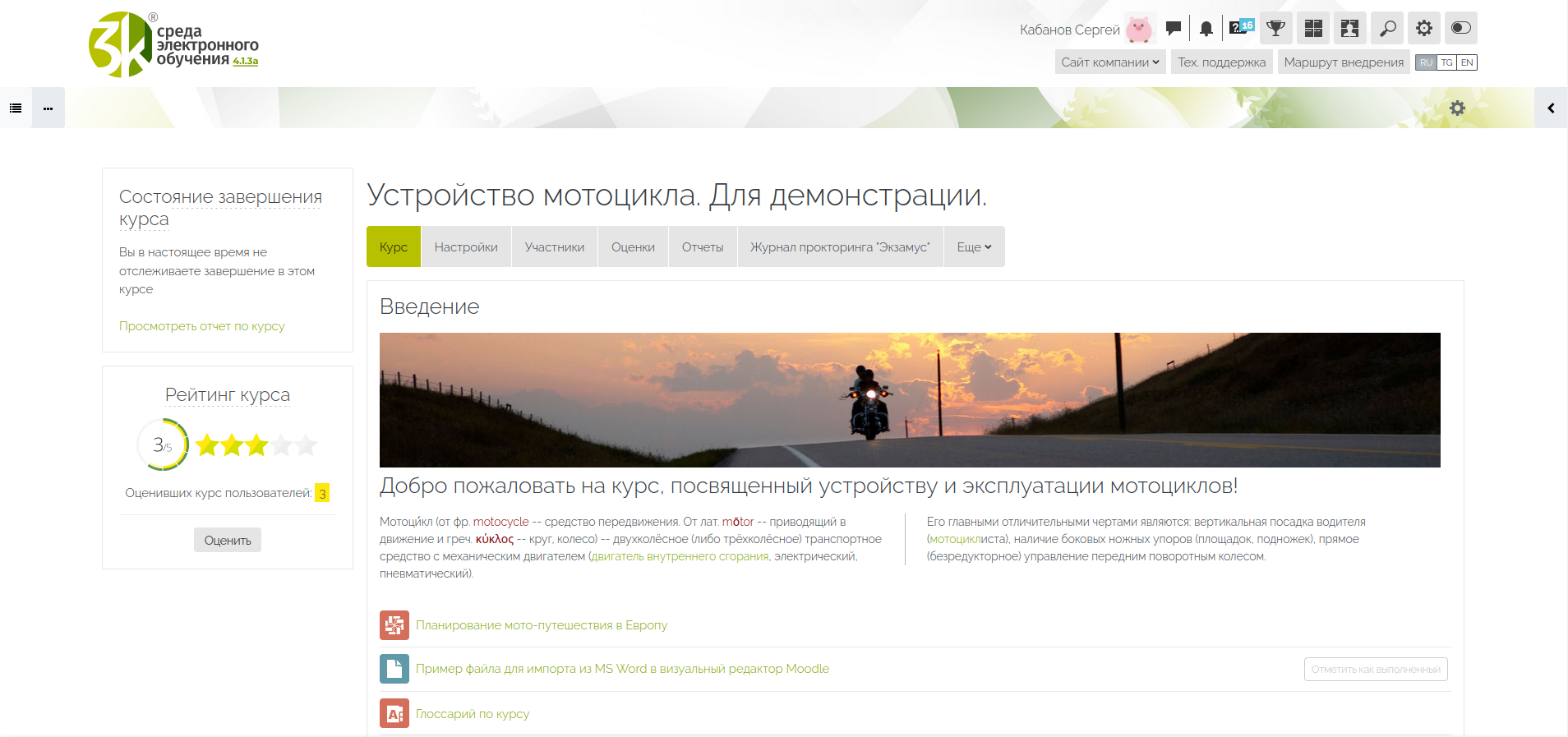1568x737 pixels.
Task: Select the Курс tab
Action: click(394, 246)
